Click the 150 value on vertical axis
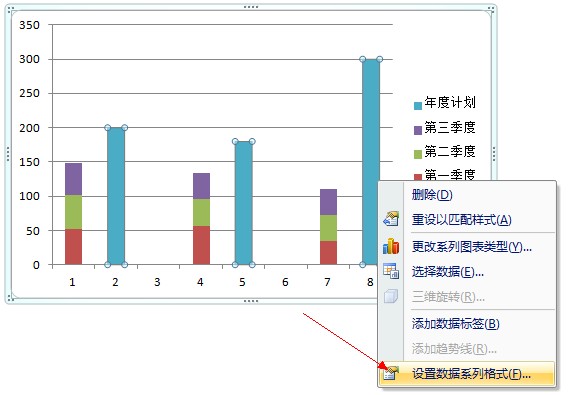Image resolution: width=581 pixels, height=395 pixels. 29,162
